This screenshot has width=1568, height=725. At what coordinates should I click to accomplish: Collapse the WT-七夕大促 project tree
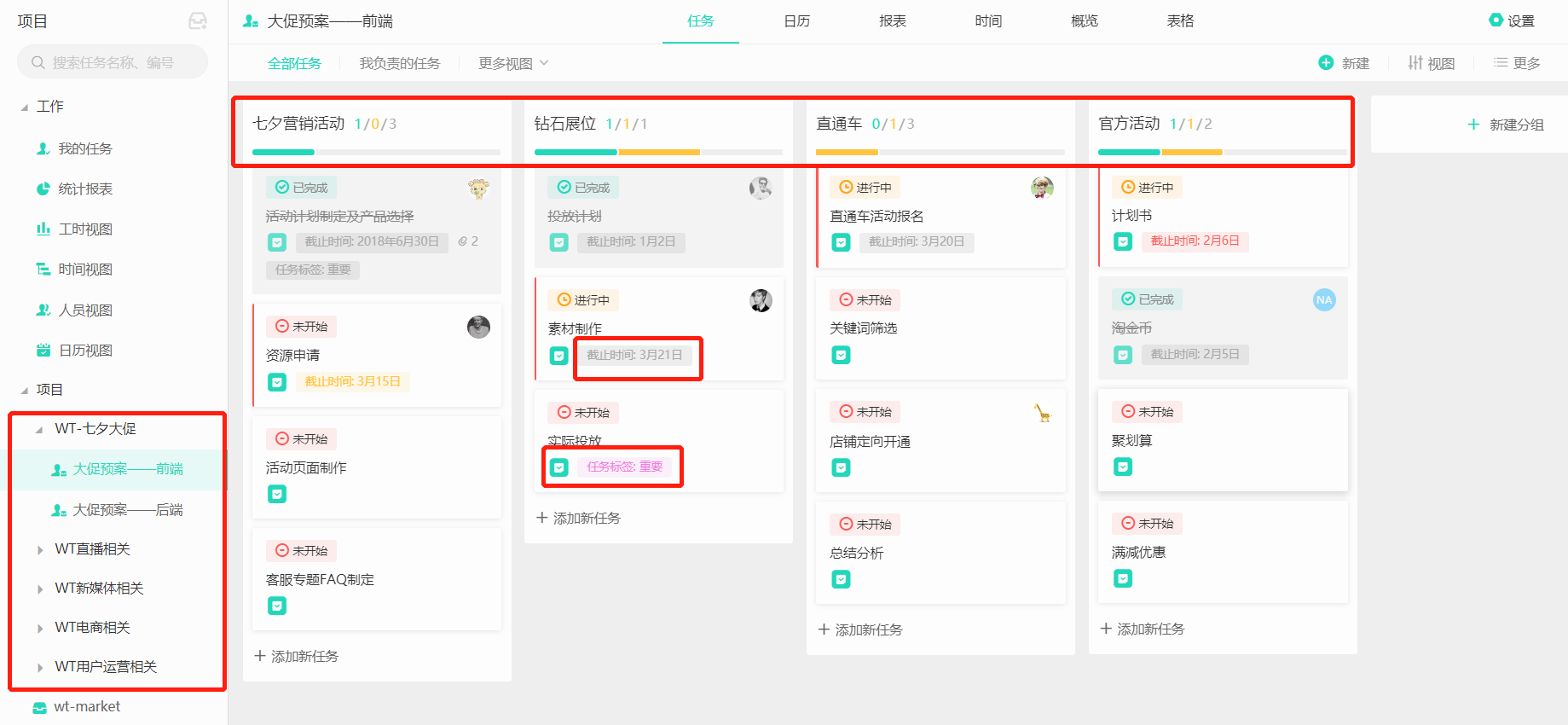coord(39,429)
